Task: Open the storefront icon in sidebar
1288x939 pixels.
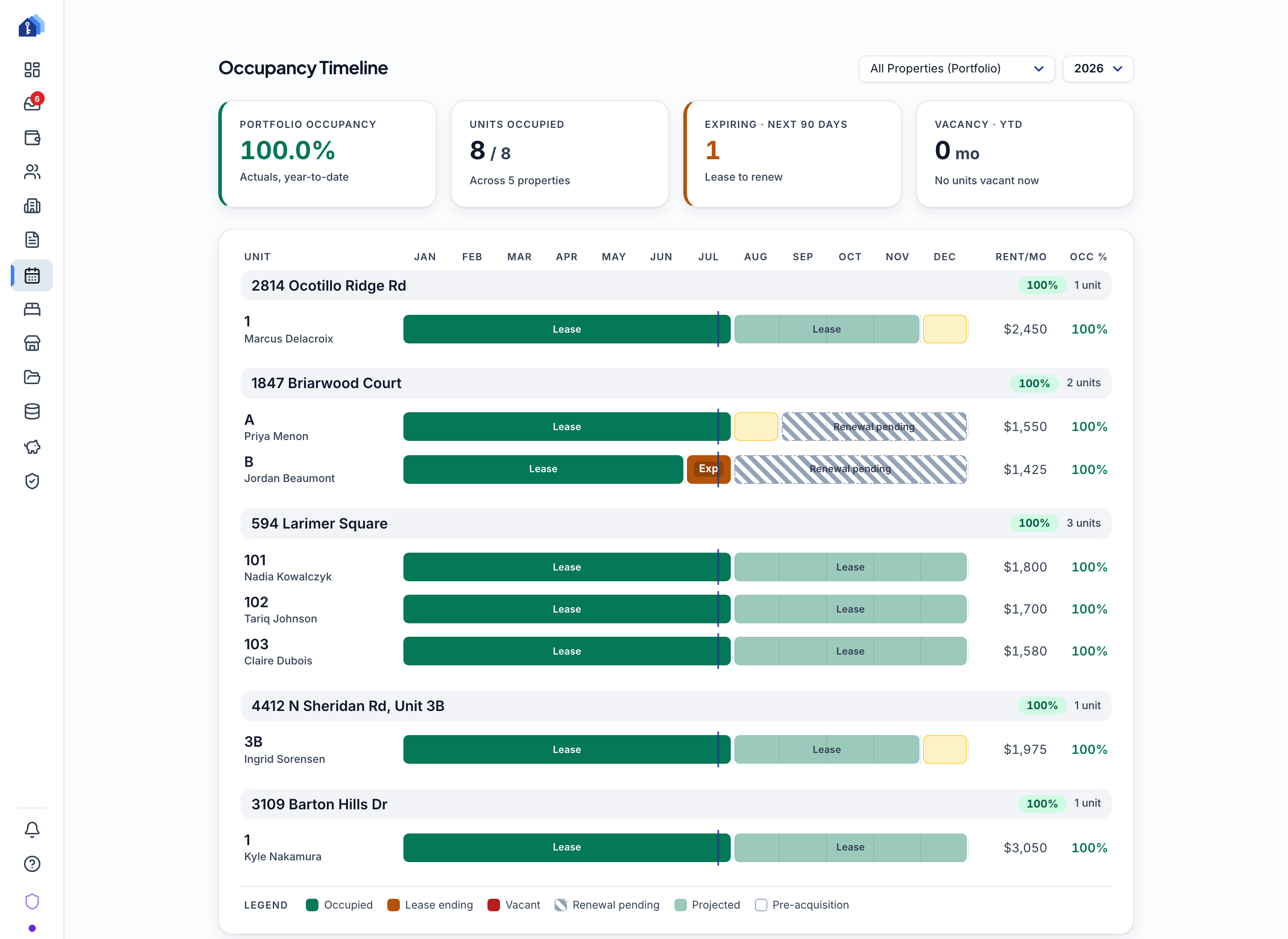Action: tap(32, 343)
